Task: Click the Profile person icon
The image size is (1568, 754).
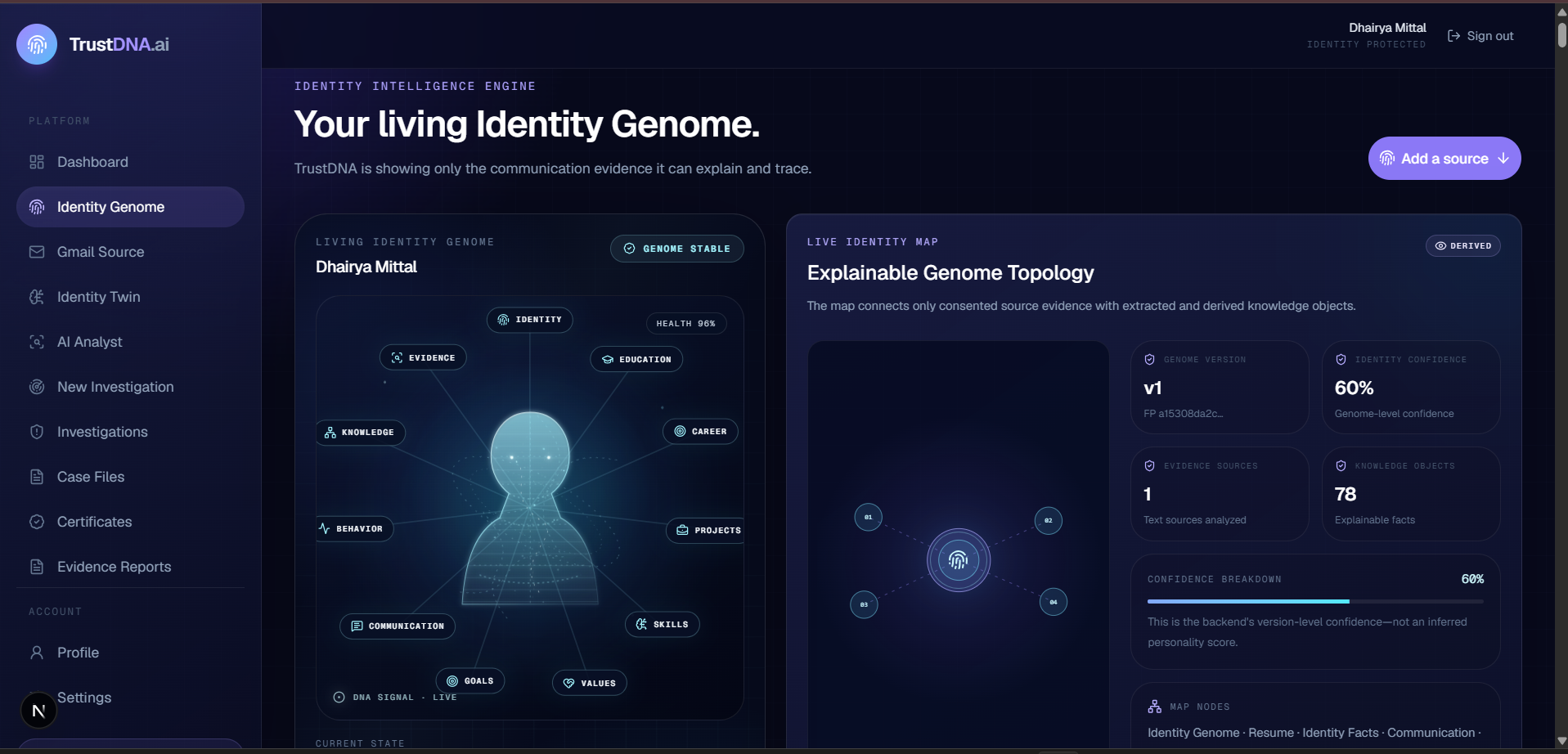Action: coord(37,653)
